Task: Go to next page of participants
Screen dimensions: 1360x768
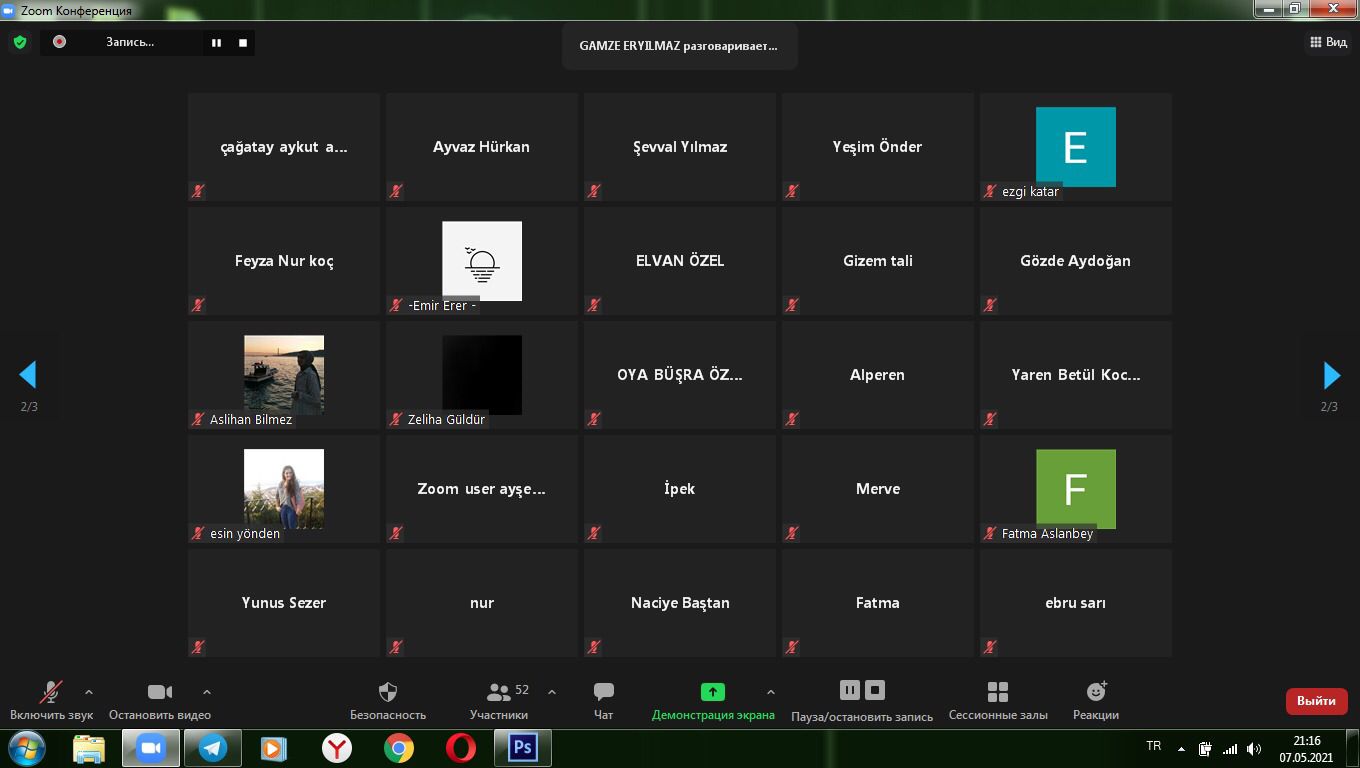Action: pos(1331,375)
